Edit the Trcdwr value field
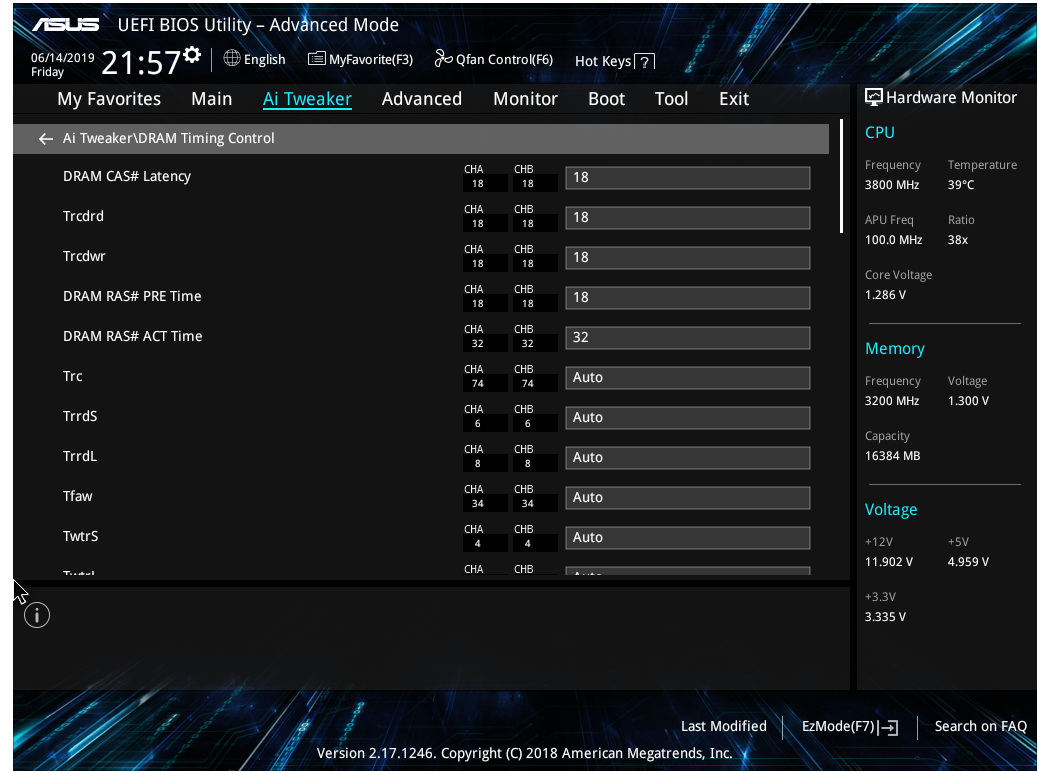The image size is (1039, 773). tap(687, 258)
